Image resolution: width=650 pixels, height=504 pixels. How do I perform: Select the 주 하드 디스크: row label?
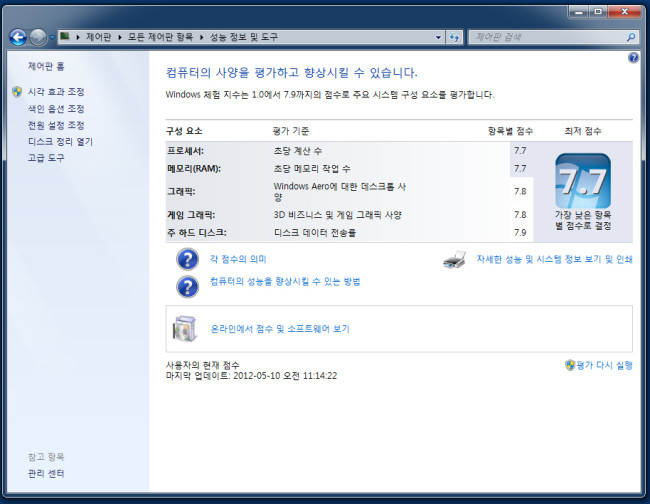click(x=197, y=233)
